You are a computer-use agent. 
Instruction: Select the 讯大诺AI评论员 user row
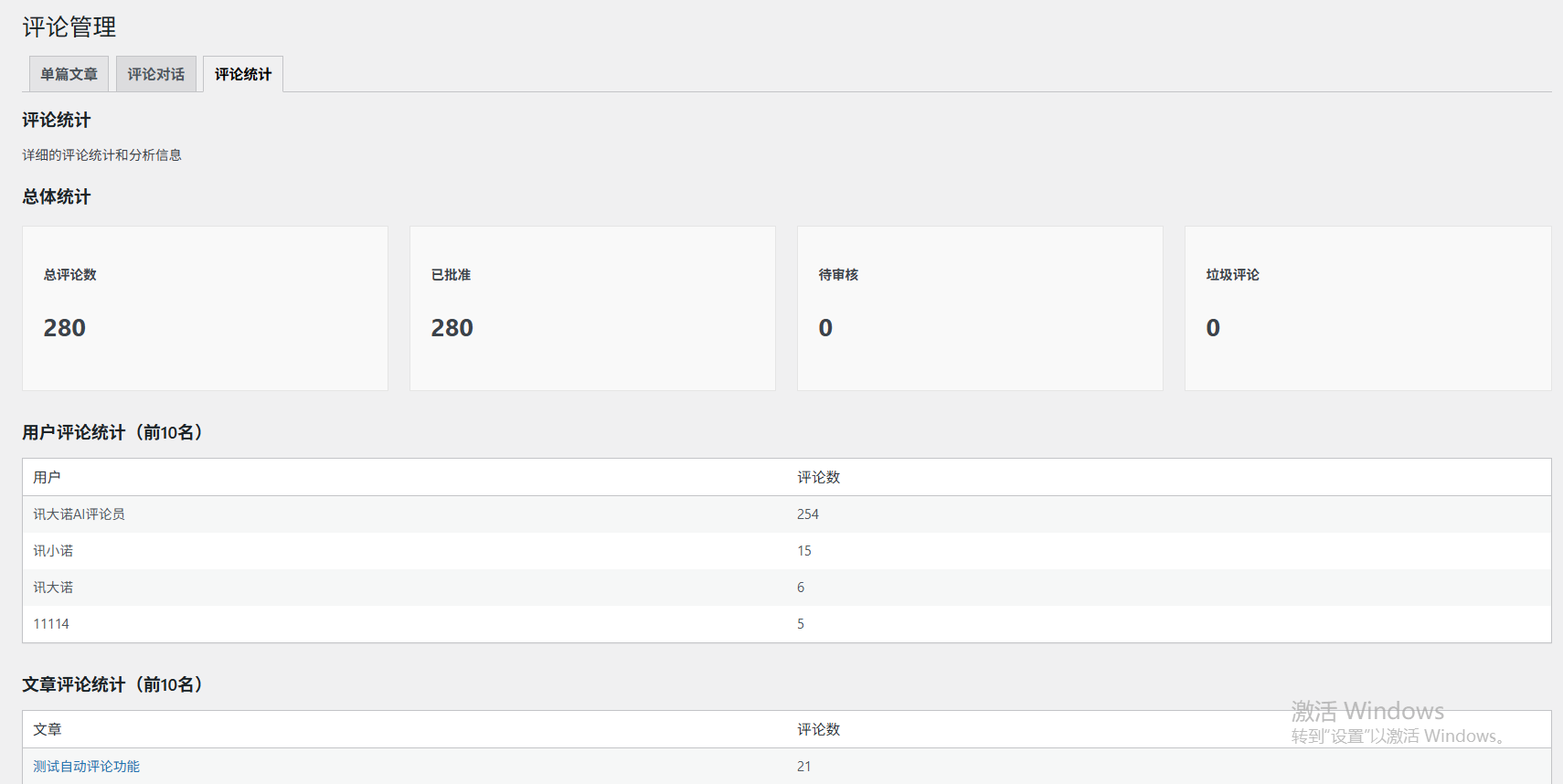(80, 514)
